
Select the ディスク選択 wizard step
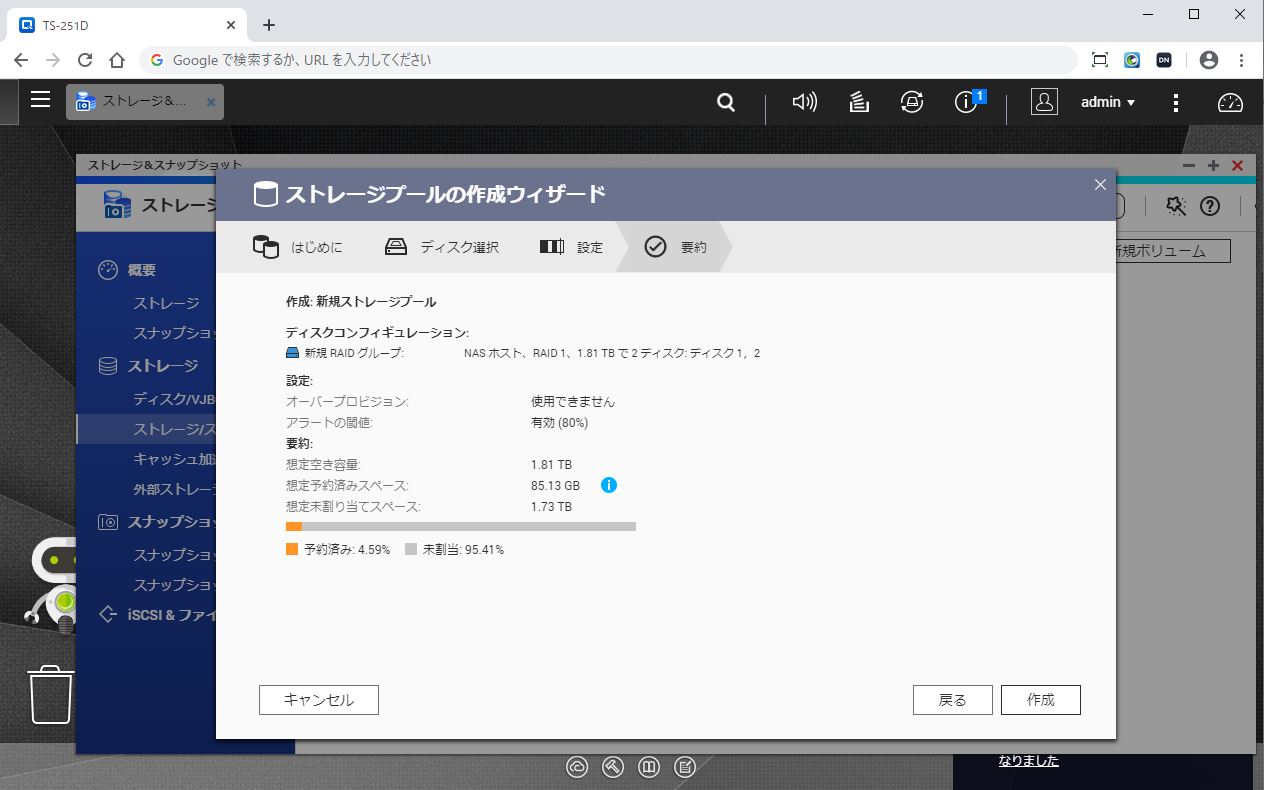[x=442, y=247]
